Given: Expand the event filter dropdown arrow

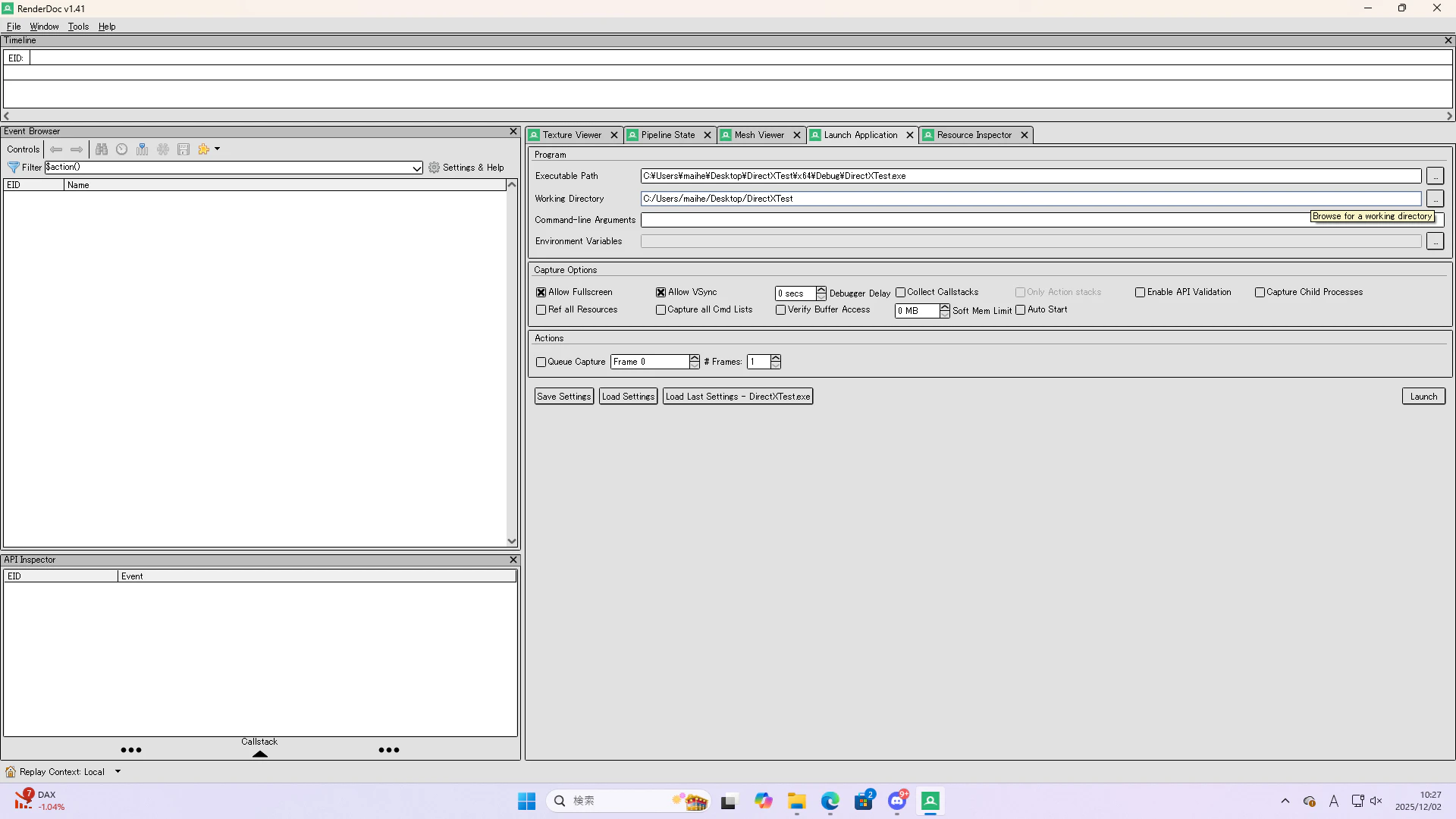Looking at the screenshot, I should 416,168.
